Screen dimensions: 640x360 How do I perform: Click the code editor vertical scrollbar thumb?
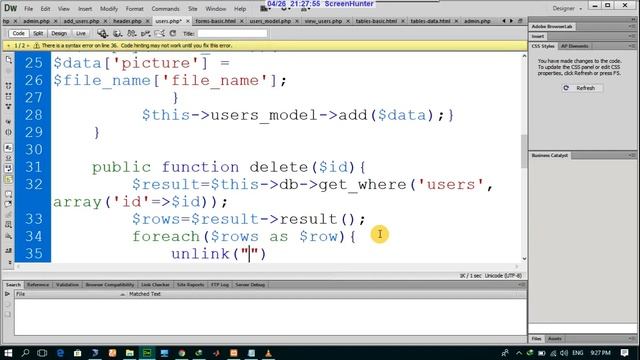(524, 151)
